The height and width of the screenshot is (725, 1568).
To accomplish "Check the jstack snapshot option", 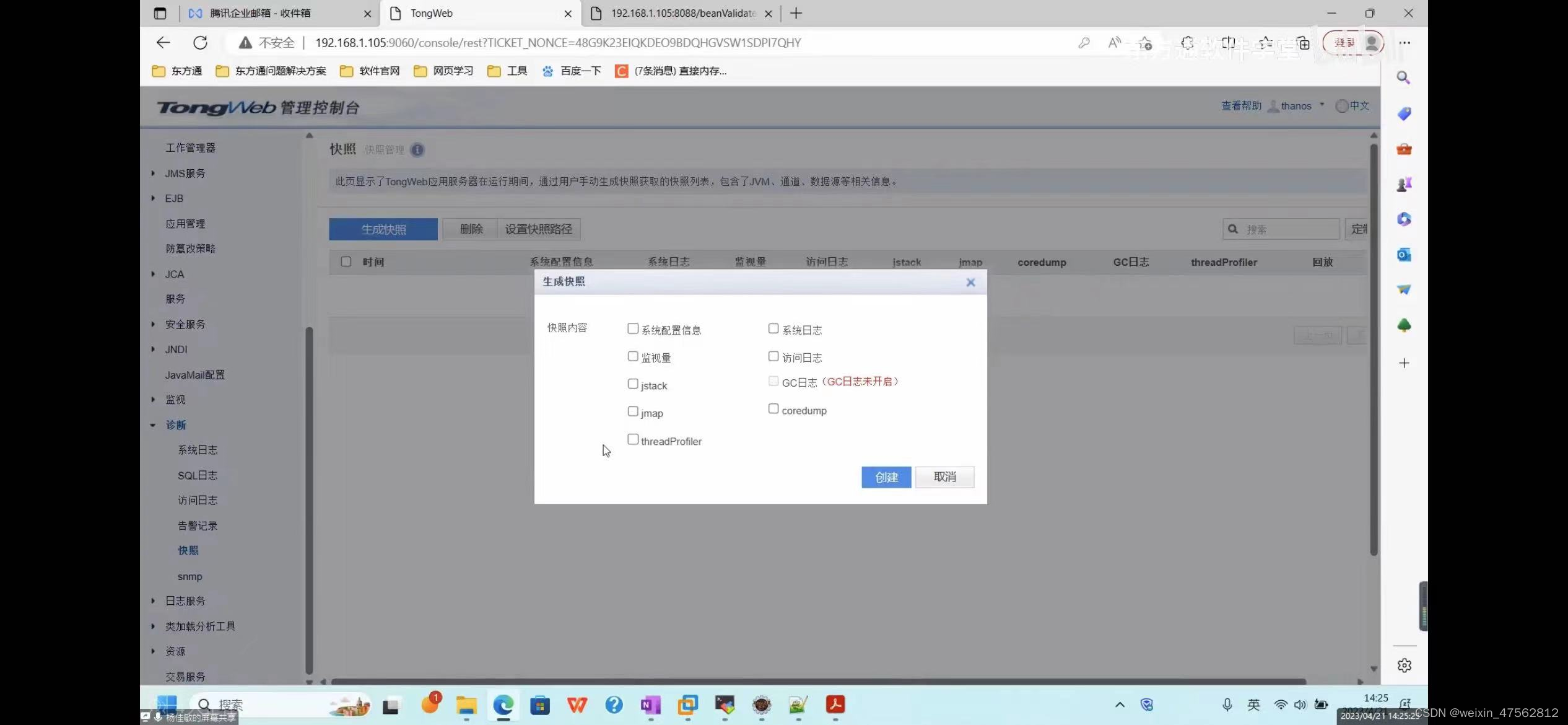I will click(x=633, y=384).
